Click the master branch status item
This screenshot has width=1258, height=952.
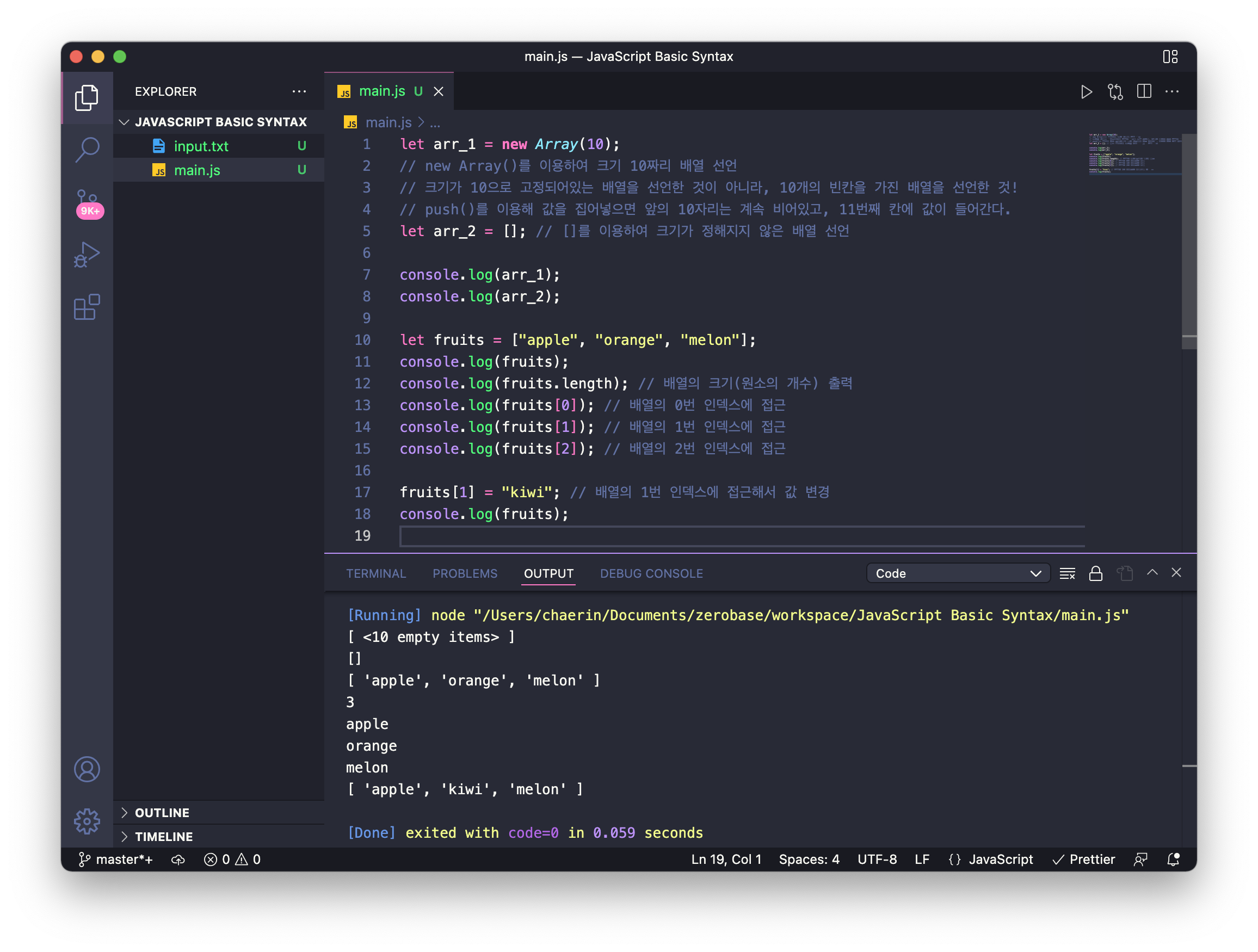click(x=116, y=860)
